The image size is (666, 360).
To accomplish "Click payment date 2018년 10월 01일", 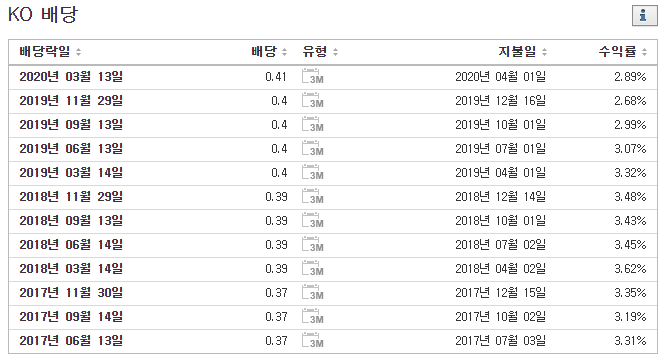I will [500, 220].
